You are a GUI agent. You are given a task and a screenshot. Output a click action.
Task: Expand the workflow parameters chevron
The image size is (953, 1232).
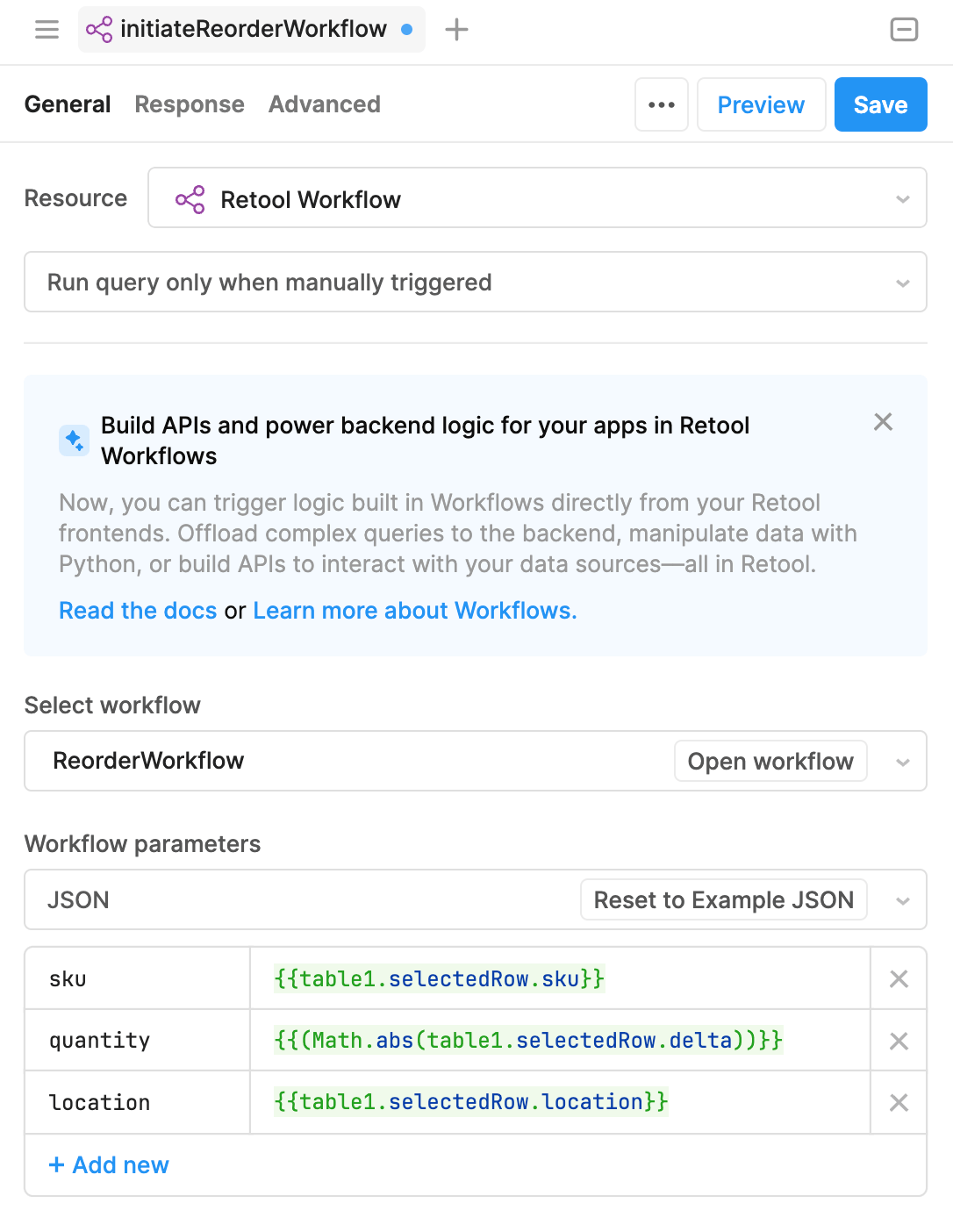click(x=902, y=900)
